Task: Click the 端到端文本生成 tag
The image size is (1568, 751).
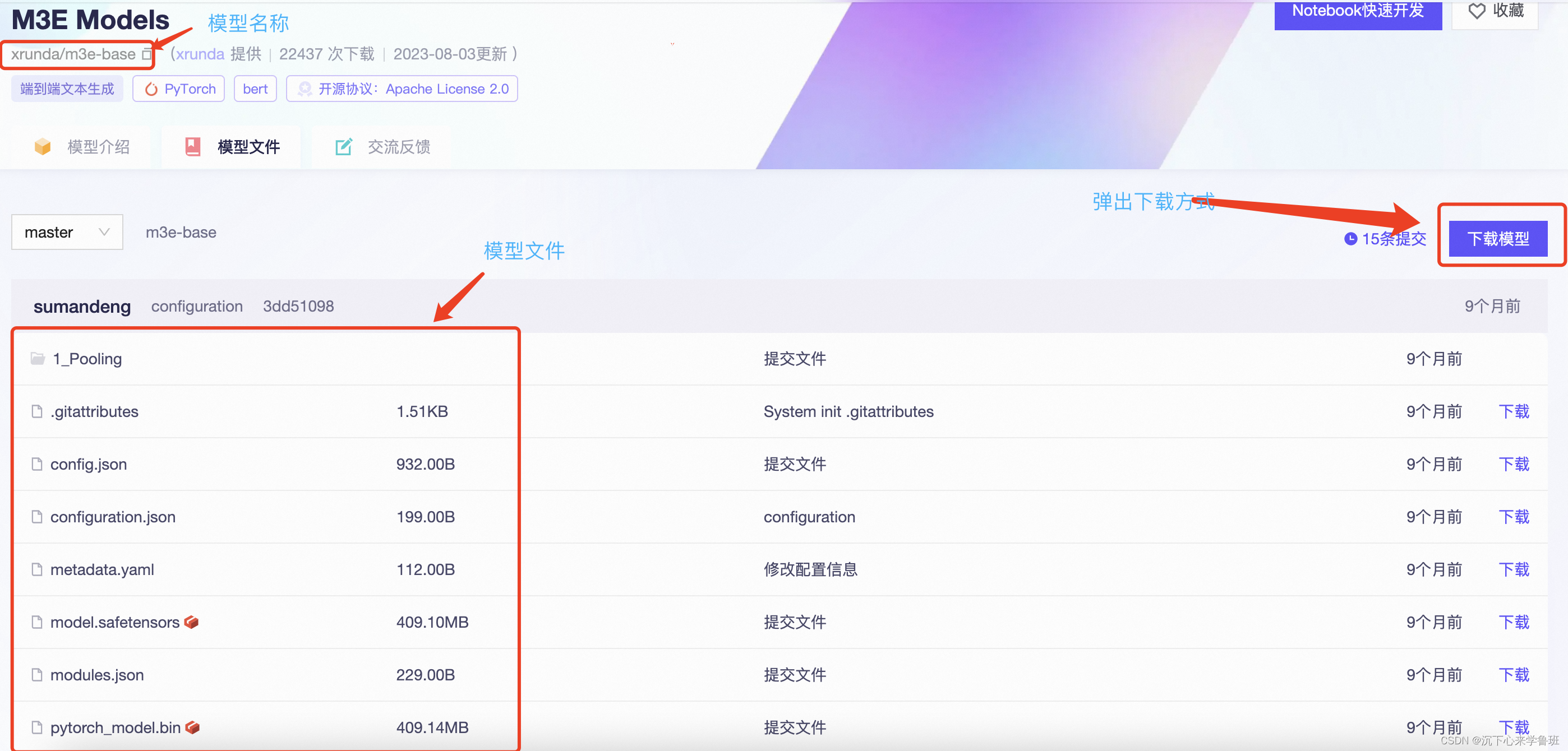Action: click(x=67, y=89)
